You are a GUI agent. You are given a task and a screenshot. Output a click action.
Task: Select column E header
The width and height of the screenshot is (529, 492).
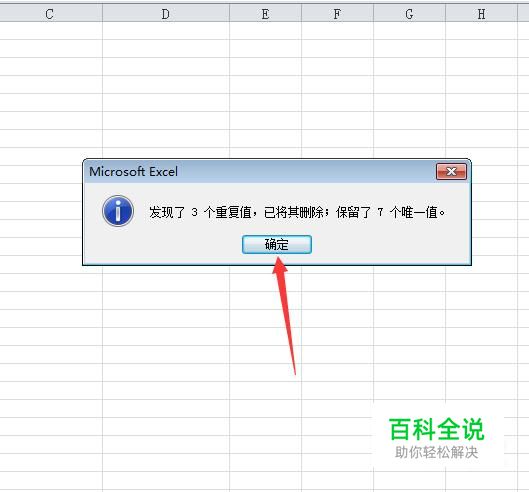(x=265, y=14)
